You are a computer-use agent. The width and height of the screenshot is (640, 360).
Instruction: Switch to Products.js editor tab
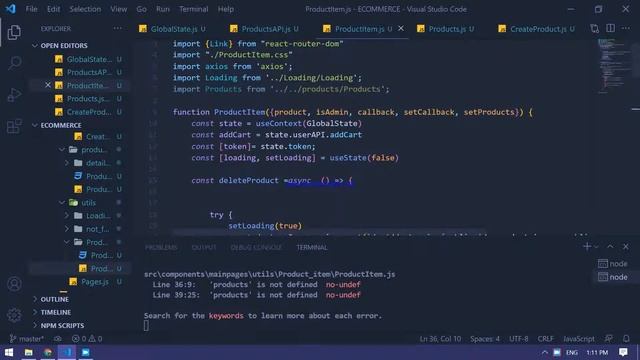[447, 29]
